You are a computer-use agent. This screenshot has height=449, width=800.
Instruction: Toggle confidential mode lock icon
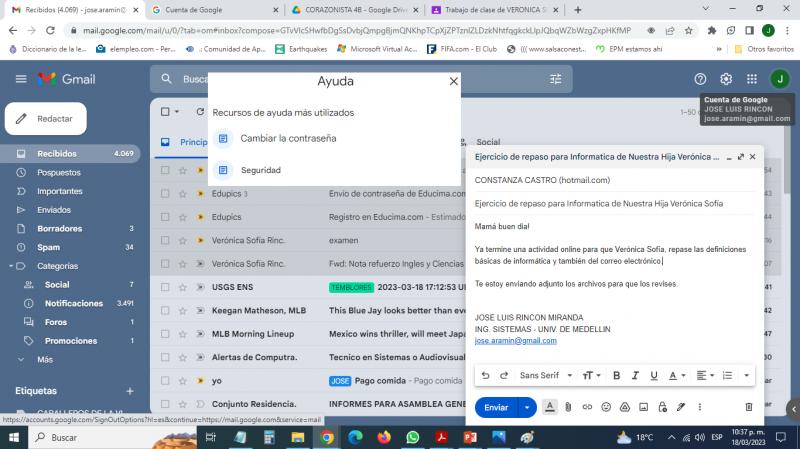tap(662, 407)
